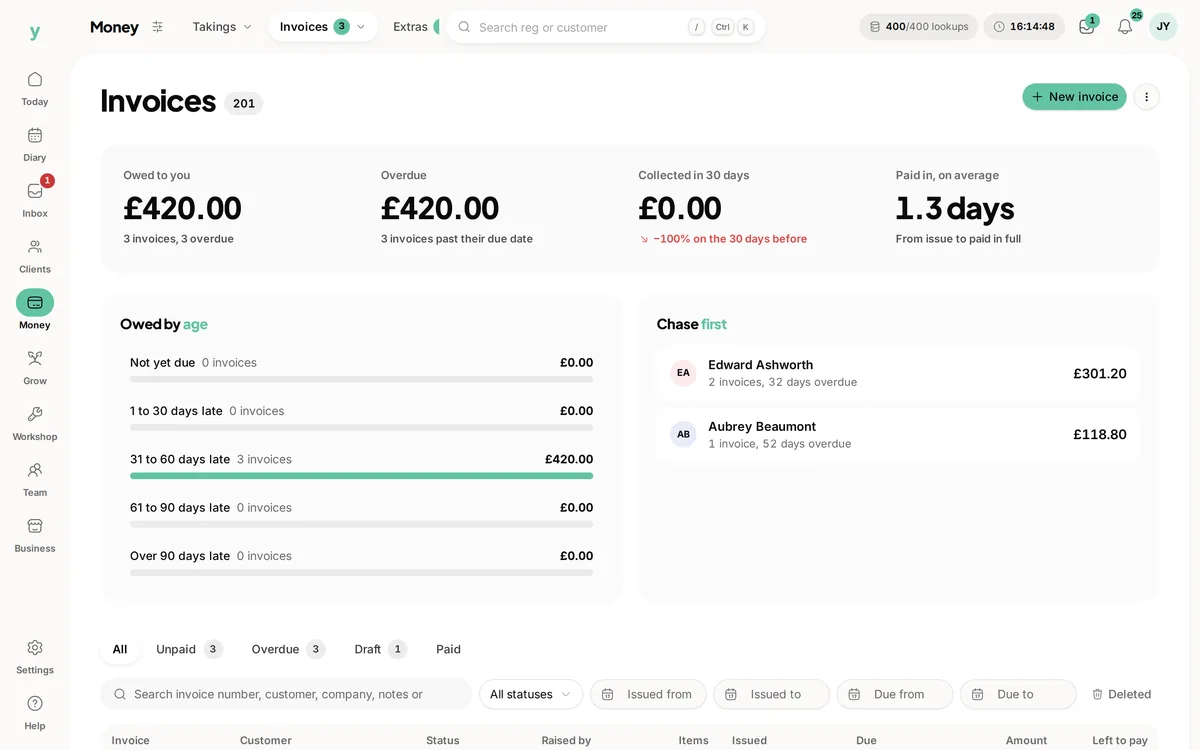Image resolution: width=1200 pixels, height=750 pixels.
Task: Open the more options menu beside New invoice
Action: coord(1147,97)
